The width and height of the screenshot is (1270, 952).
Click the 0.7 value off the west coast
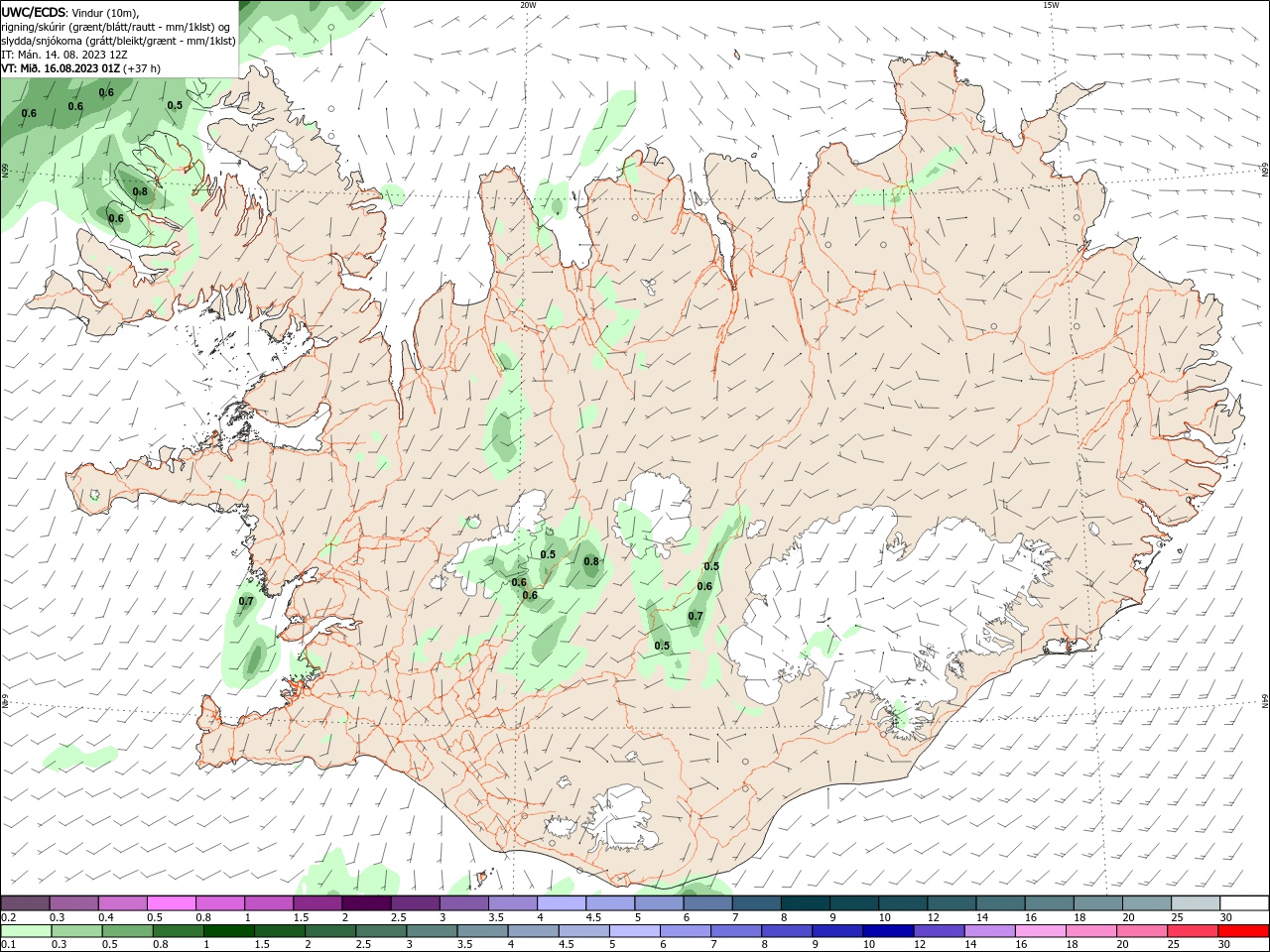(x=246, y=601)
